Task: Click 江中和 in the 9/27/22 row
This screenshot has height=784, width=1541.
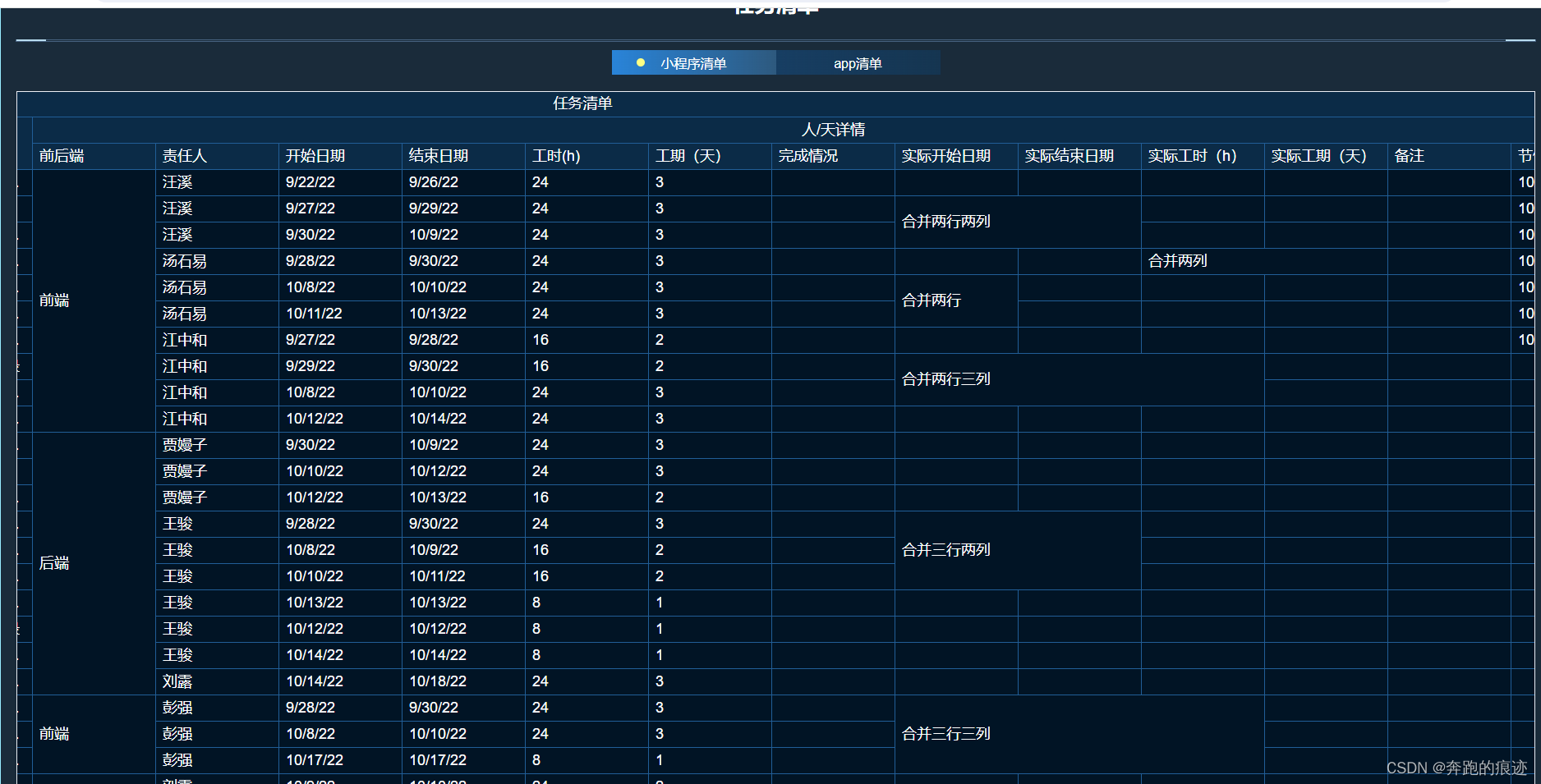Action: 185,340
